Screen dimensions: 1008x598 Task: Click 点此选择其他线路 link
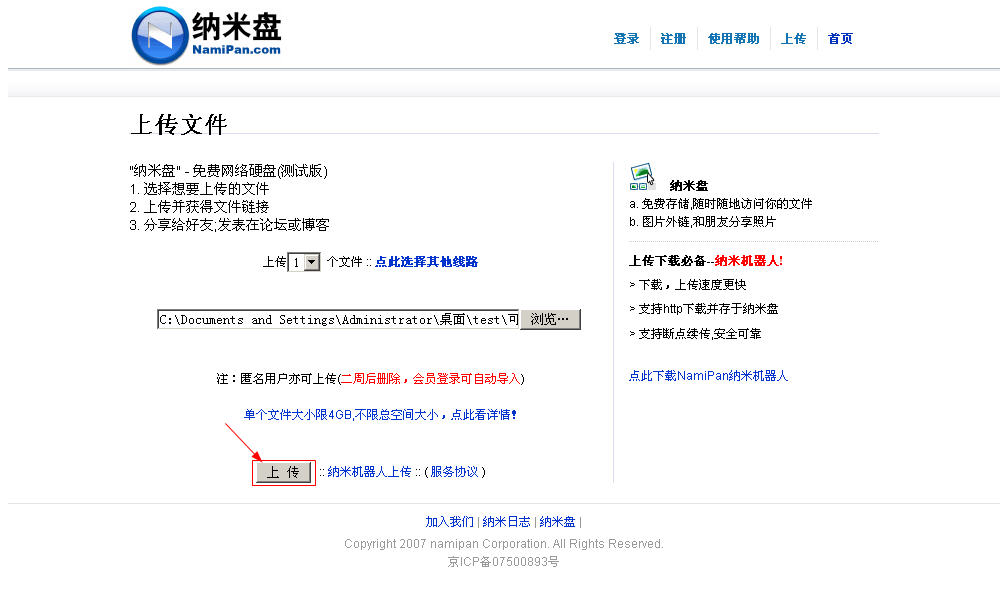[426, 262]
